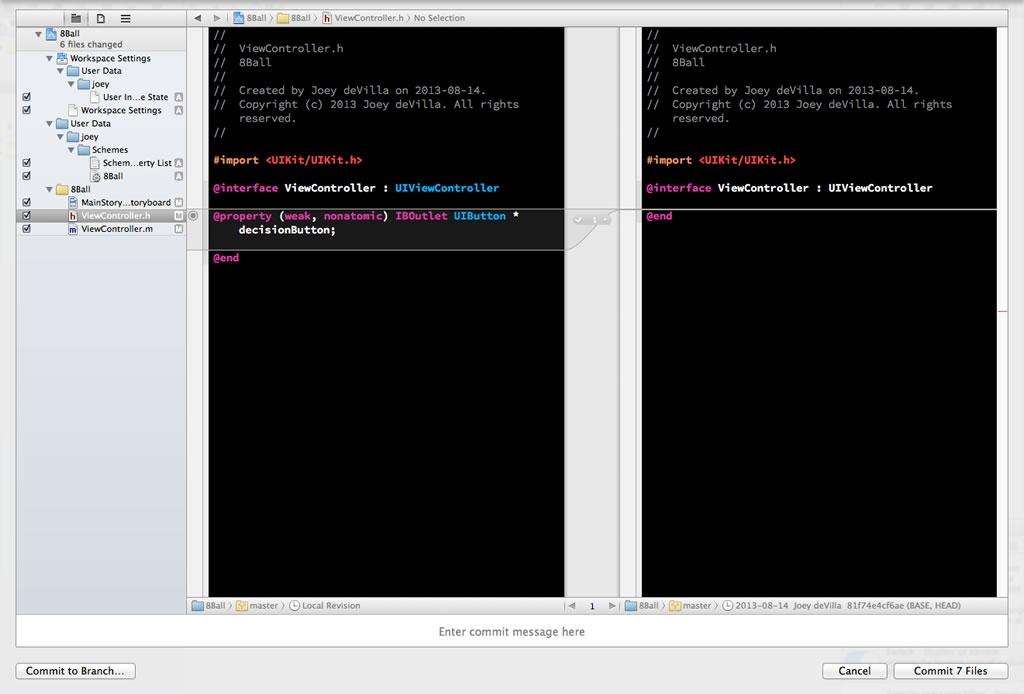Image resolution: width=1024 pixels, height=694 pixels.
Task: Open the 2013-08-14 Joey deVilla revision breadcrumb
Action: pos(841,606)
